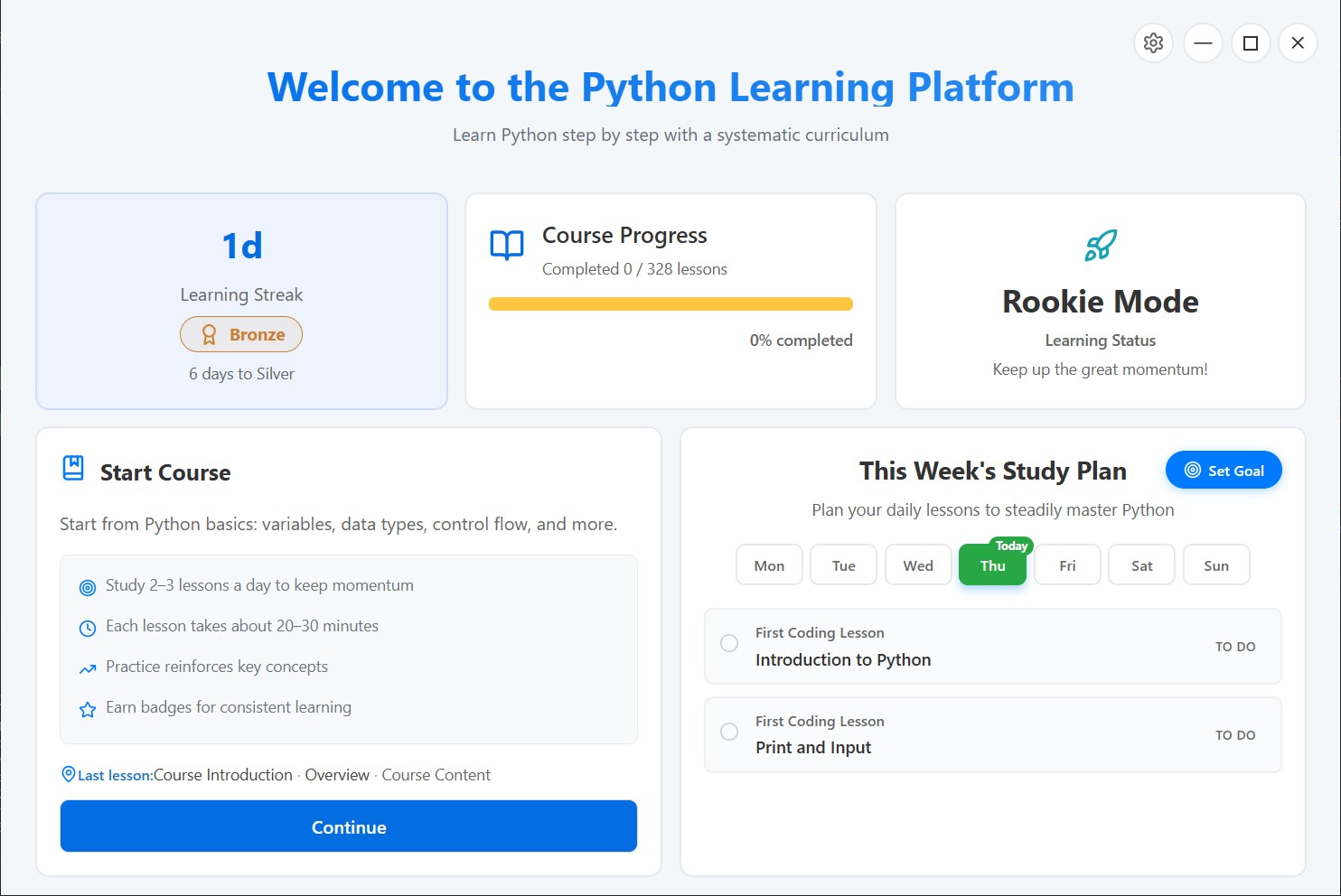Click the bookmark icon beside Start Course
Image resolution: width=1341 pixels, height=896 pixels.
coord(73,468)
